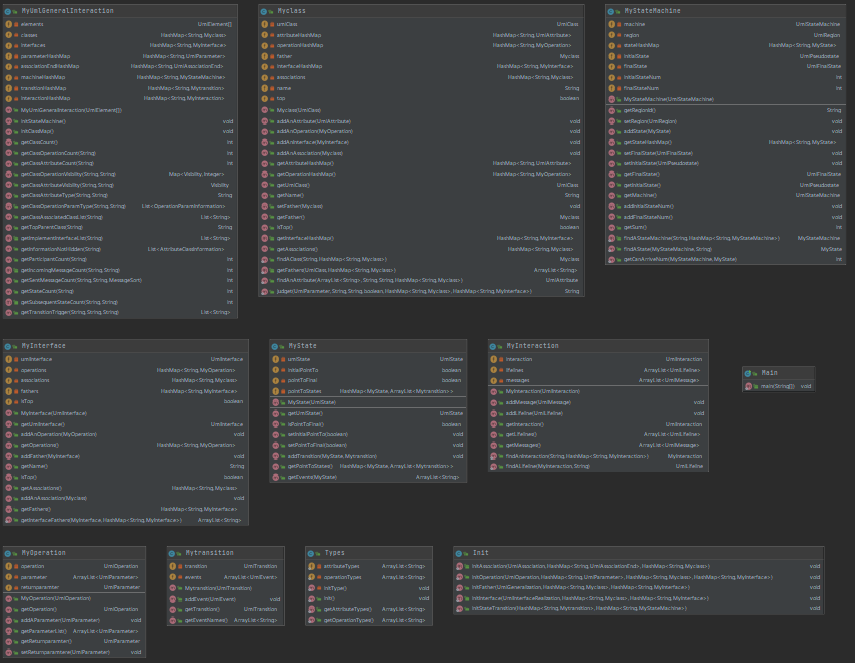Select the MyState class title
The width and height of the screenshot is (855, 663).
[303, 346]
